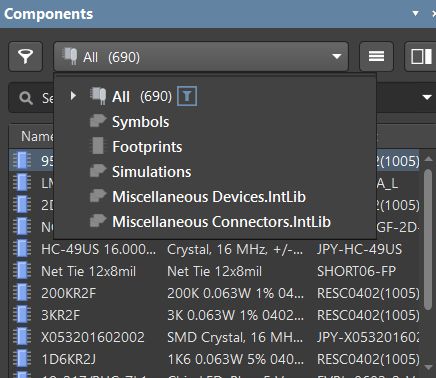Open the hamburger operations menu button
Screen dimensions: 436x378
pos(376,56)
